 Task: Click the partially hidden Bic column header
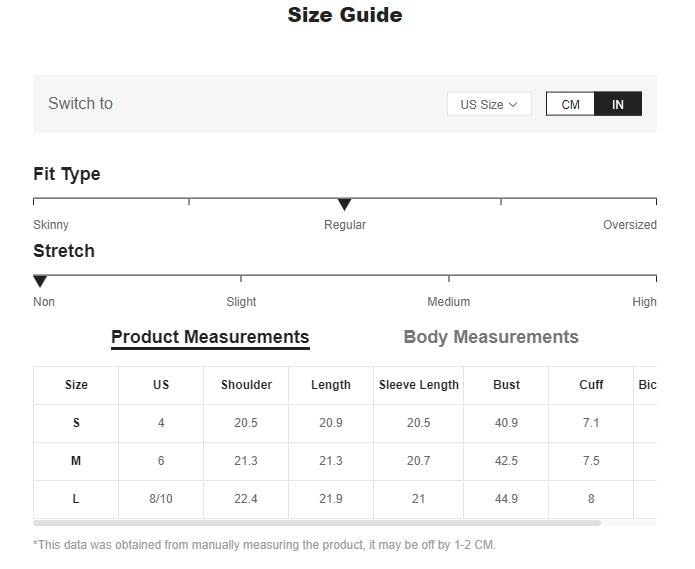647,385
